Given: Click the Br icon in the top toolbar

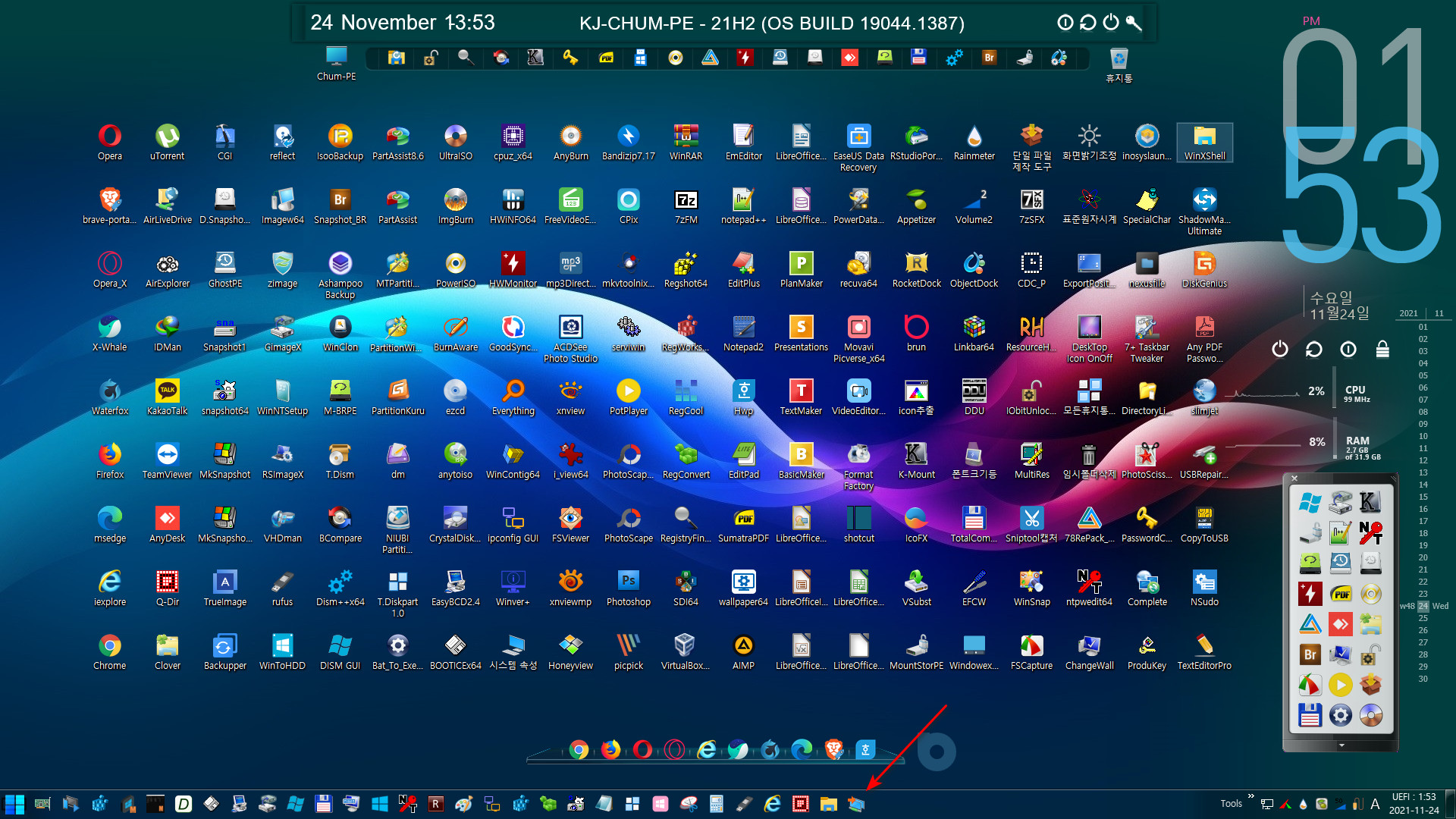Looking at the screenshot, I should [x=989, y=57].
